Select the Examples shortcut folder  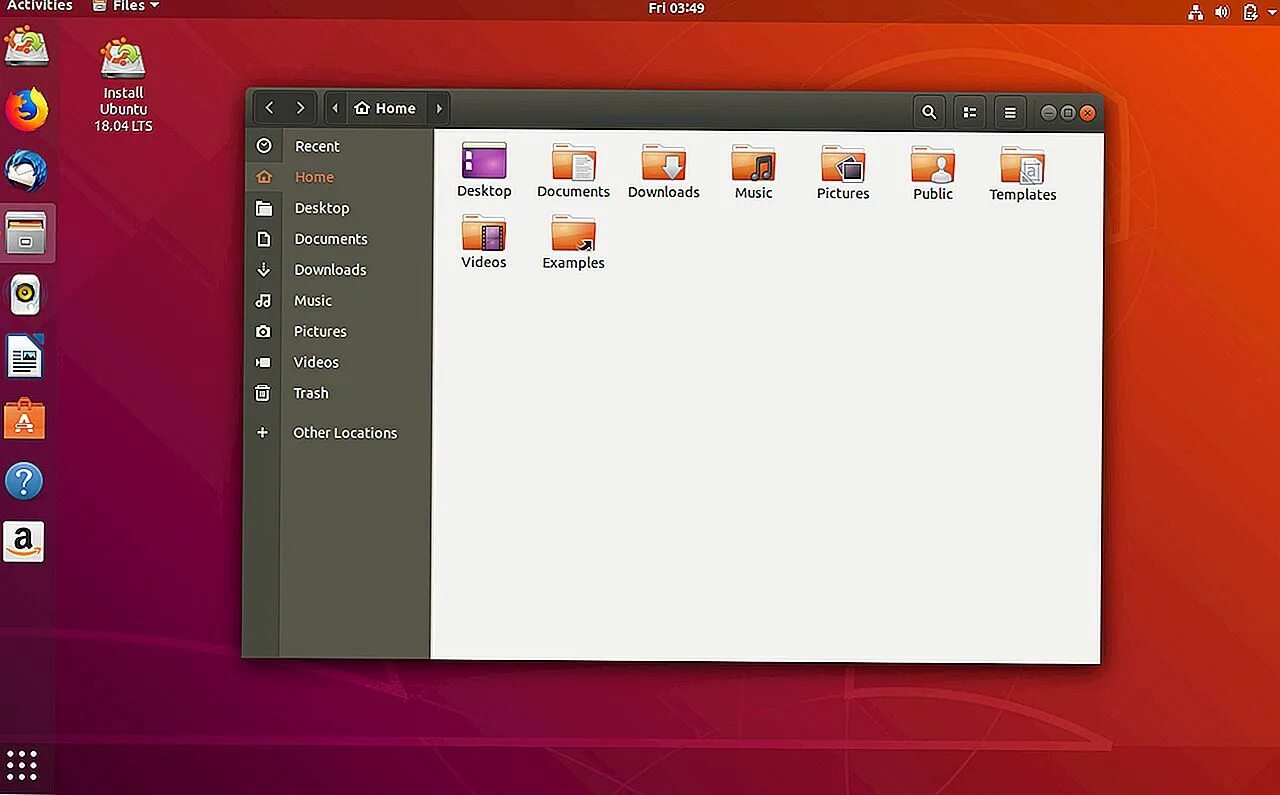574,234
